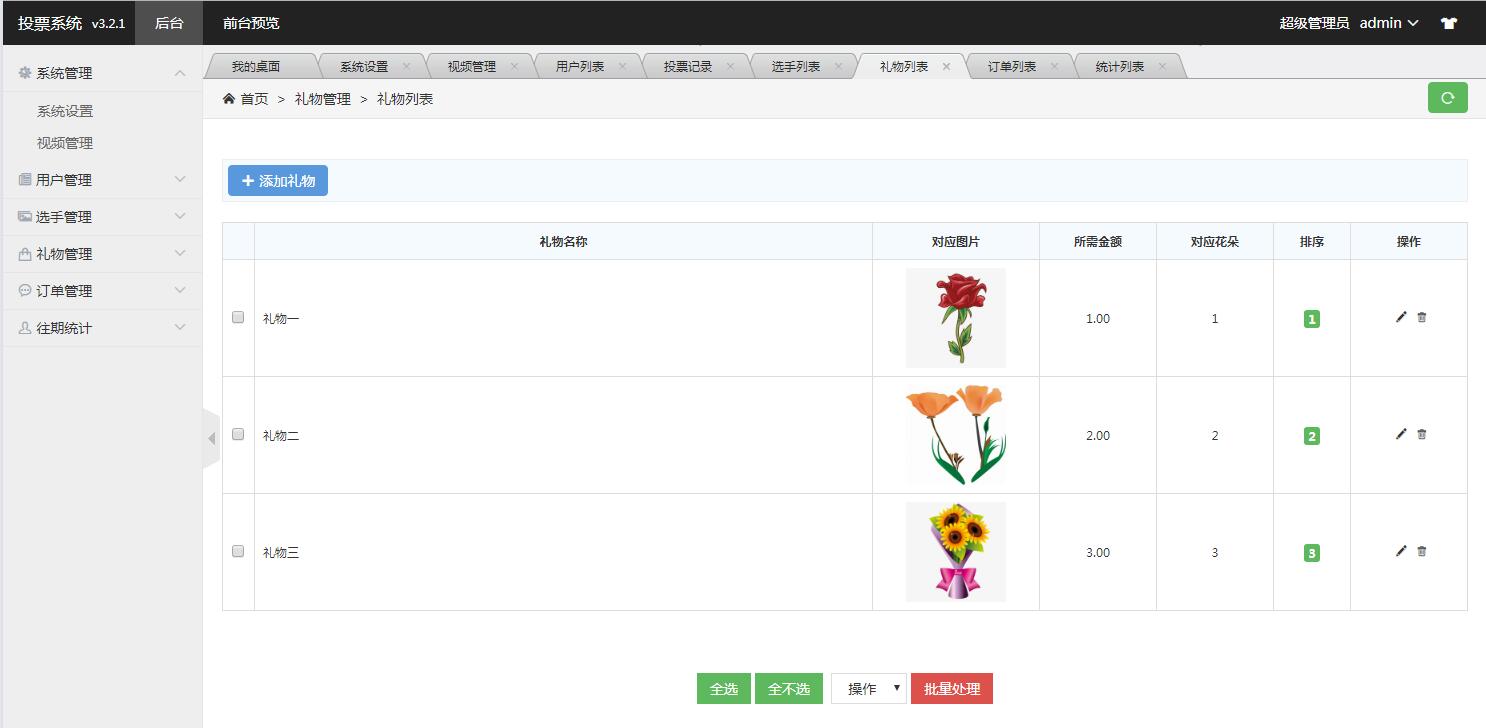Click the trash delete icon for 礼物一
Image resolution: width=1486 pixels, height=728 pixels.
(1422, 317)
